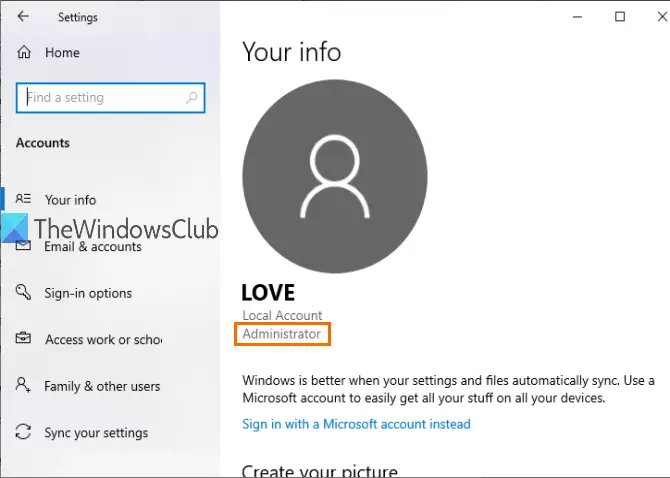The image size is (670, 478).
Task: Open Family & other users page
Action: (x=102, y=386)
